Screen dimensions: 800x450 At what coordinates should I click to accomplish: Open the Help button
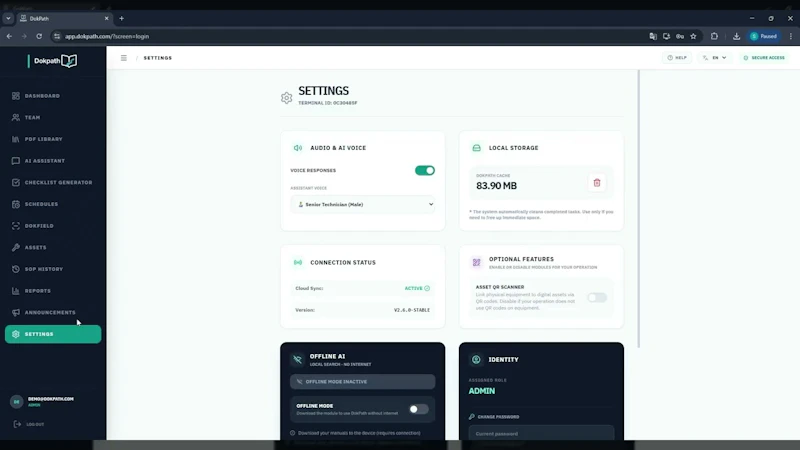pyautogui.click(x=677, y=58)
